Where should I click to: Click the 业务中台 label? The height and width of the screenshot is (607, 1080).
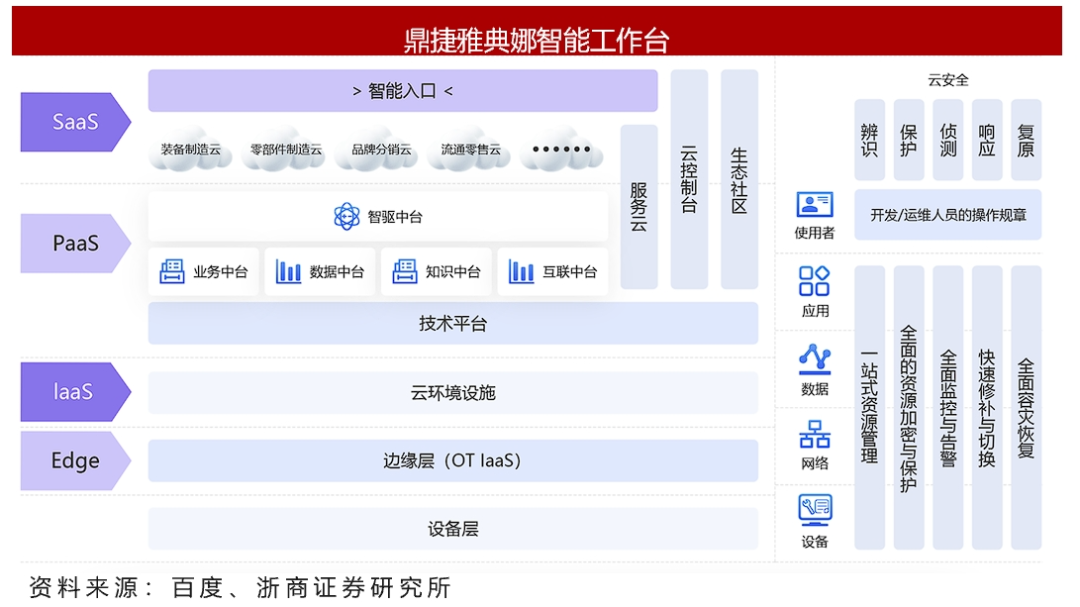(x=220, y=271)
